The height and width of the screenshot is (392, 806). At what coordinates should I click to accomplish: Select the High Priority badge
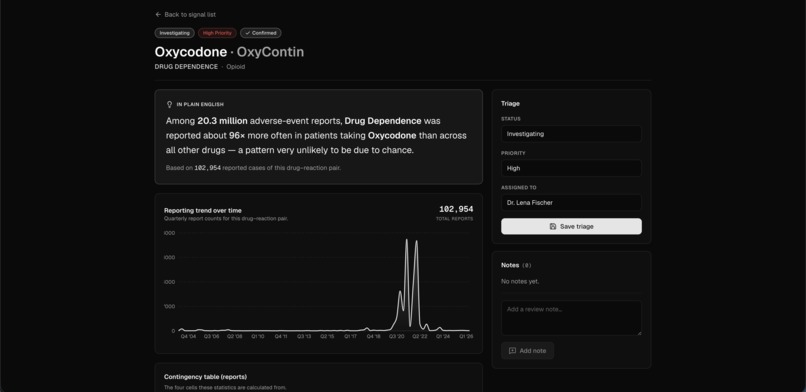coord(217,33)
